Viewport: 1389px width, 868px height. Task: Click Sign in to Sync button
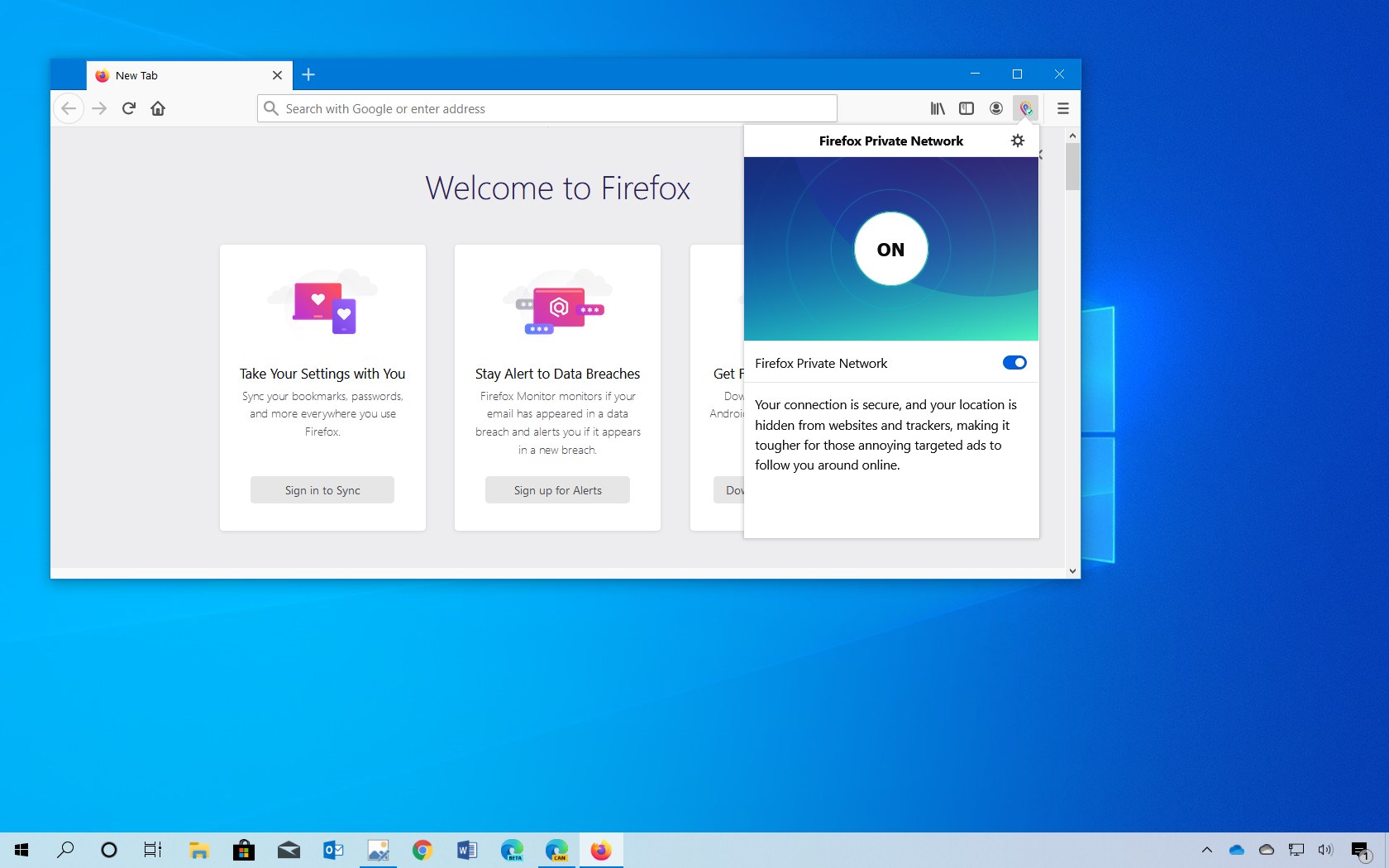pos(322,490)
